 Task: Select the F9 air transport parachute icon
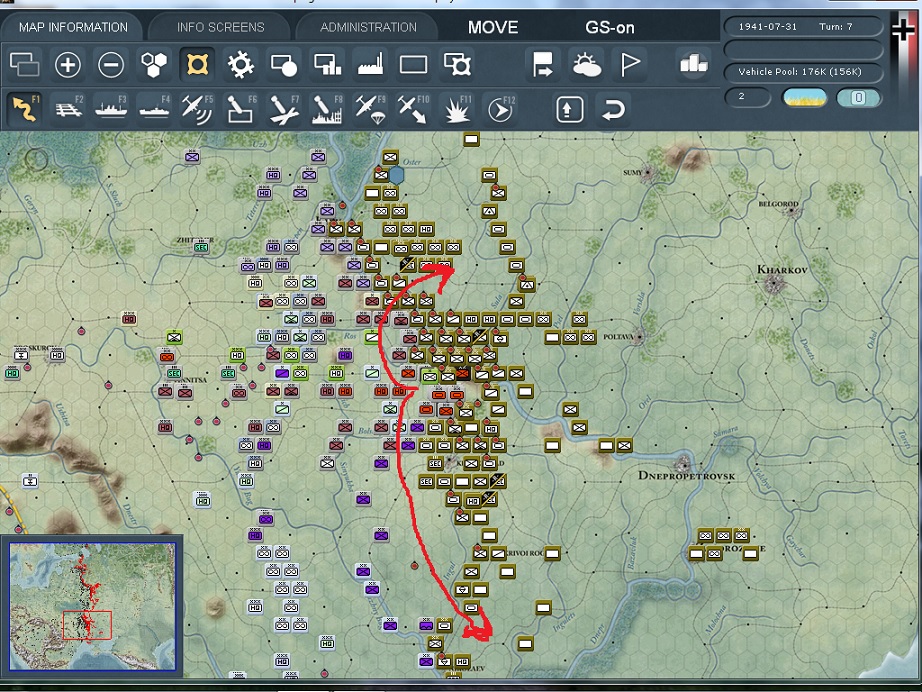(370, 109)
